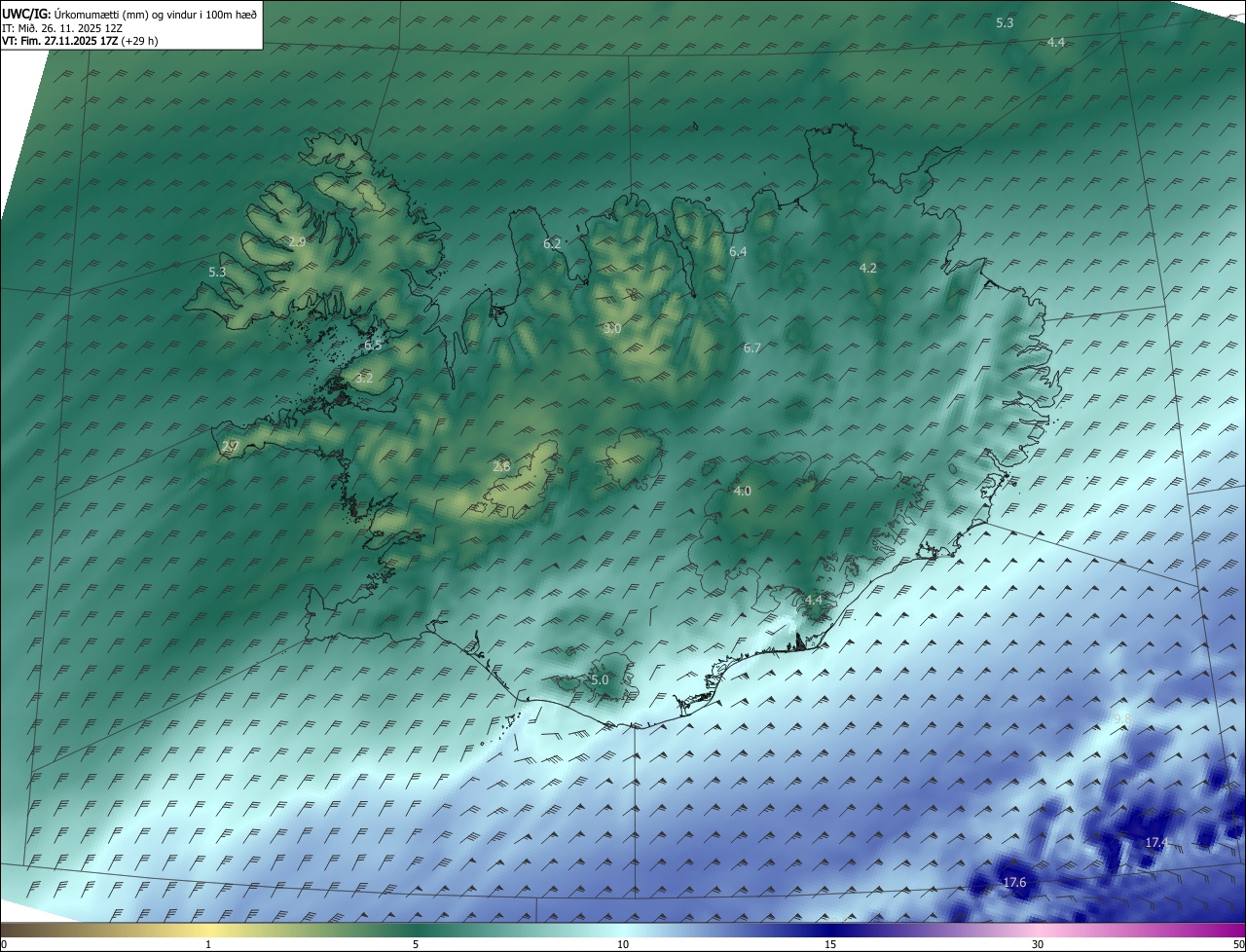Click the color scale tick label 10
Image resolution: width=1246 pixels, height=952 pixels.
[x=623, y=944]
